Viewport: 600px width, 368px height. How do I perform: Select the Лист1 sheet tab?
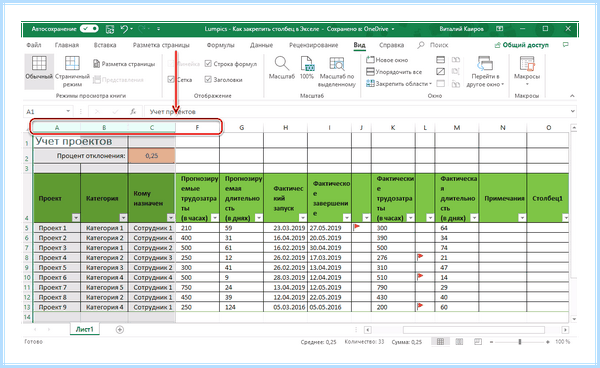point(85,329)
